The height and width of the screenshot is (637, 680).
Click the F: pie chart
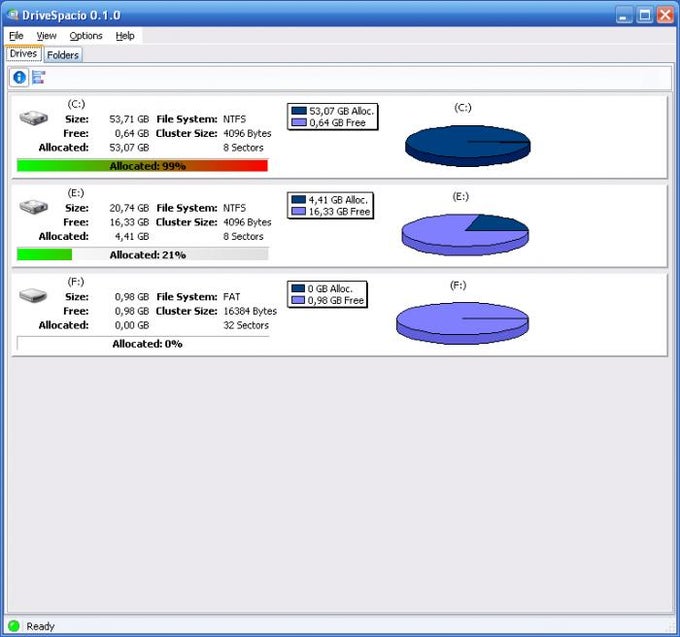(462, 323)
